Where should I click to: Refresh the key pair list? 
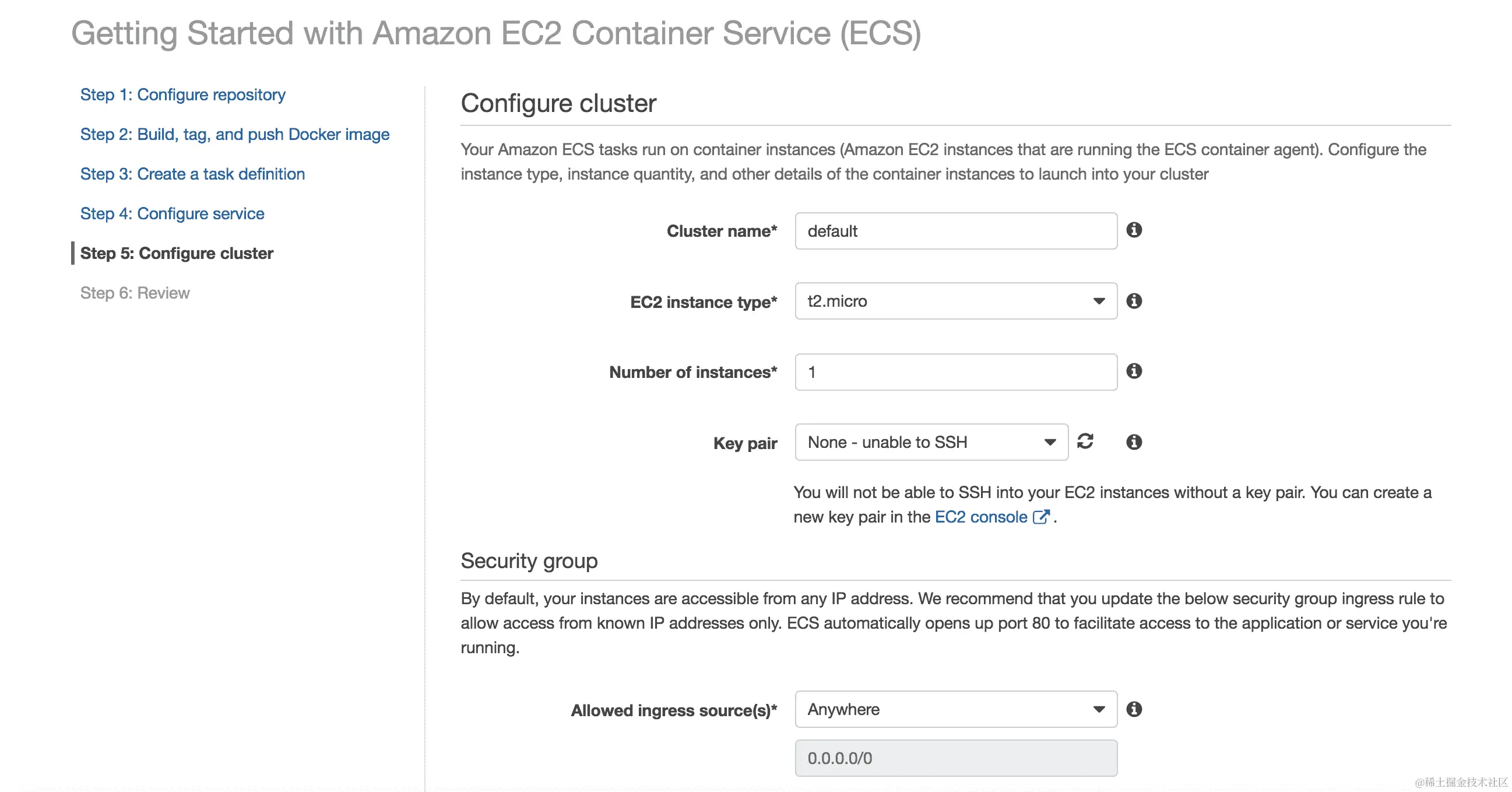(x=1086, y=442)
